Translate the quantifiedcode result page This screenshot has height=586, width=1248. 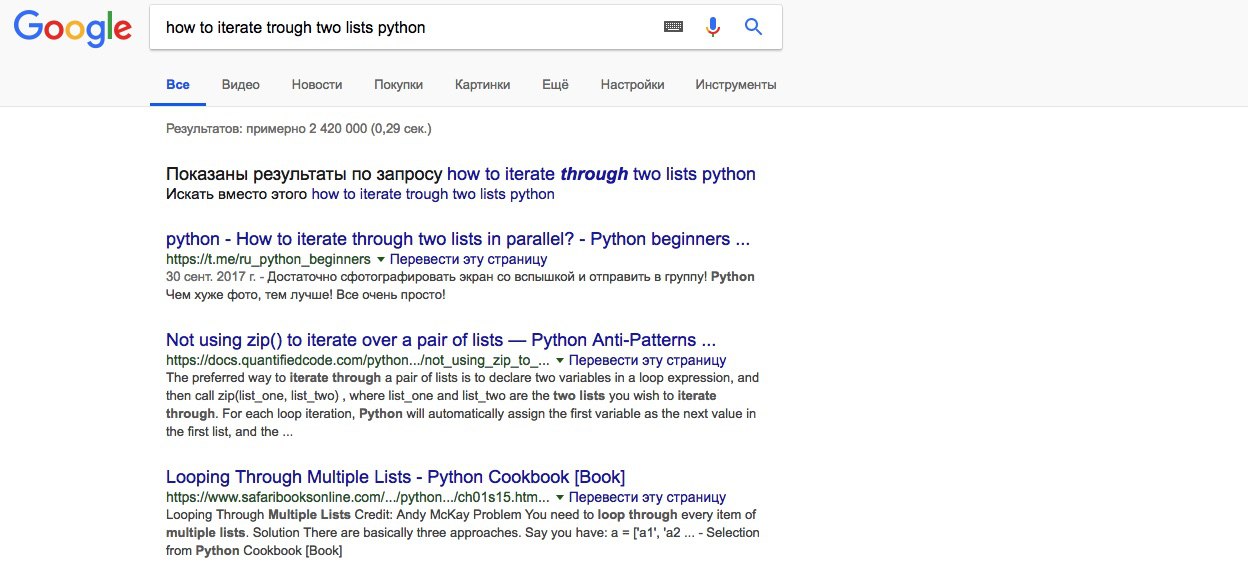coord(647,360)
